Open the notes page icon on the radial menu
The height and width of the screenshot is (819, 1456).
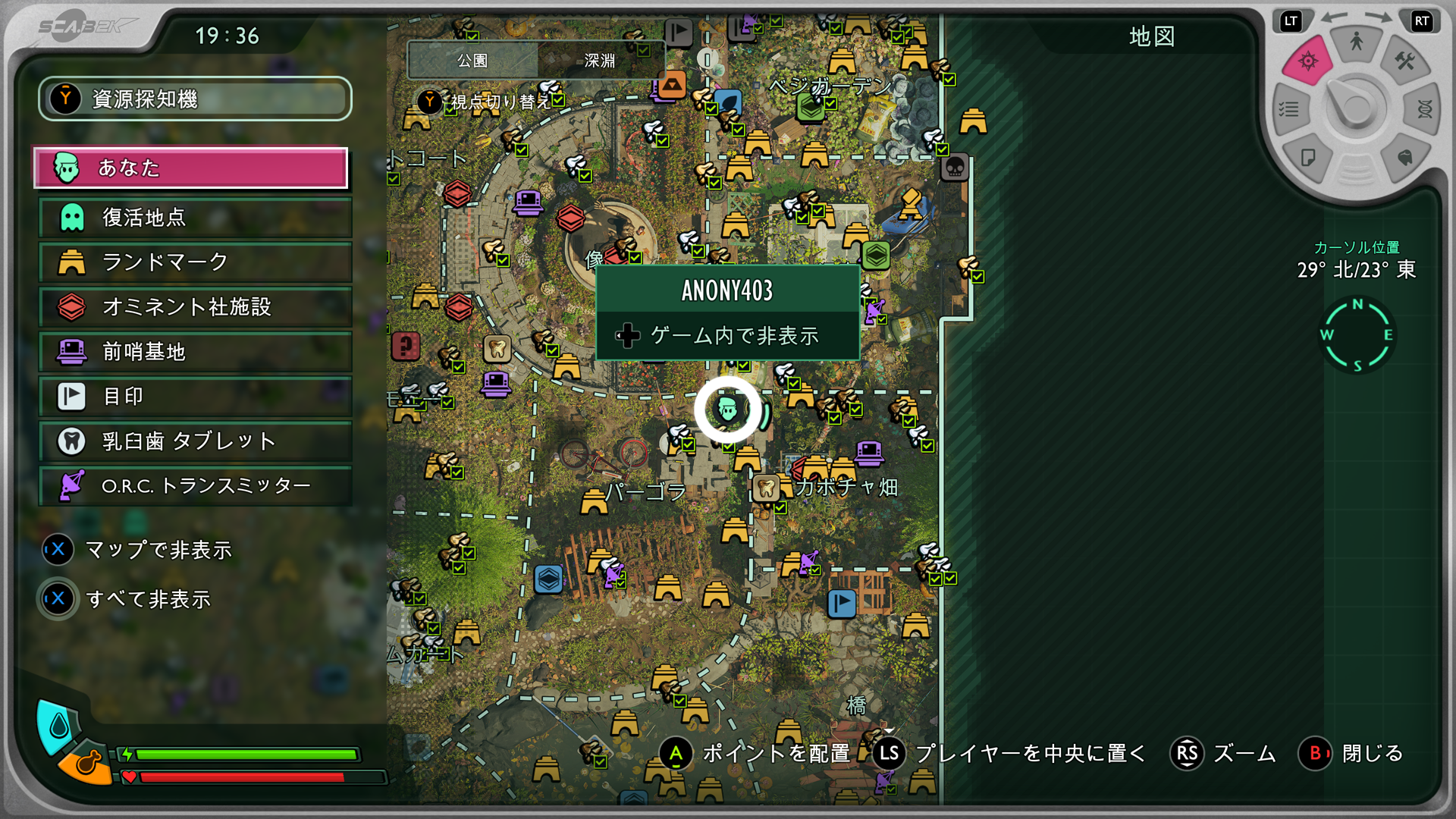coord(1307,158)
